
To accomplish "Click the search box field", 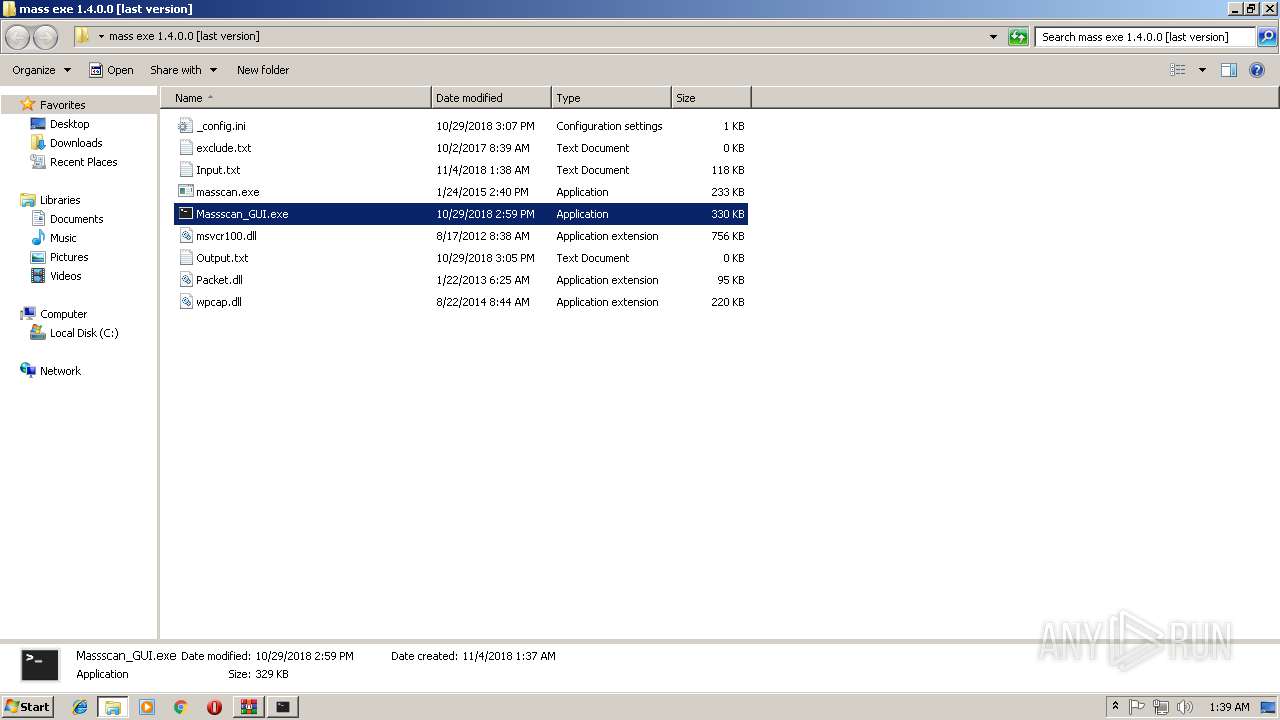I will pos(1145,37).
